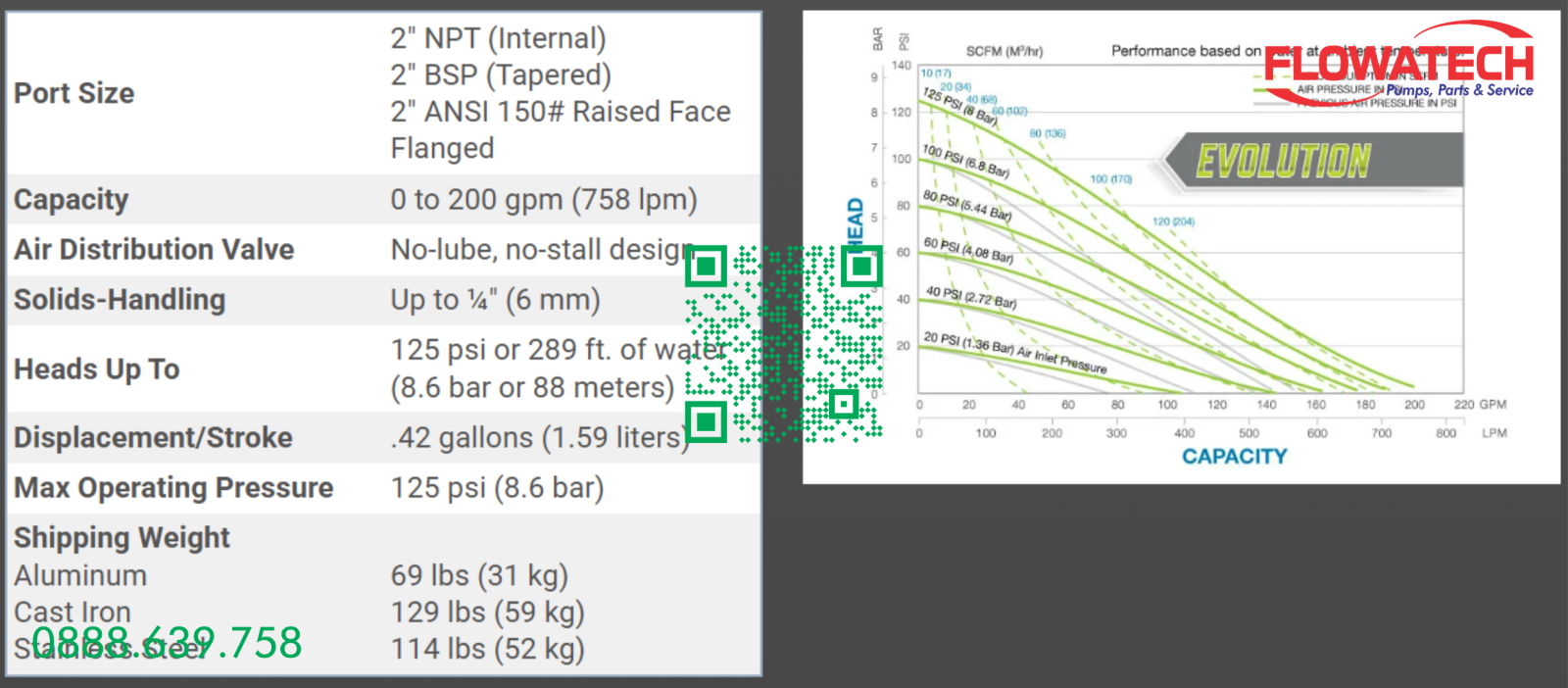Click the Max Operating Pressure label

point(173,488)
